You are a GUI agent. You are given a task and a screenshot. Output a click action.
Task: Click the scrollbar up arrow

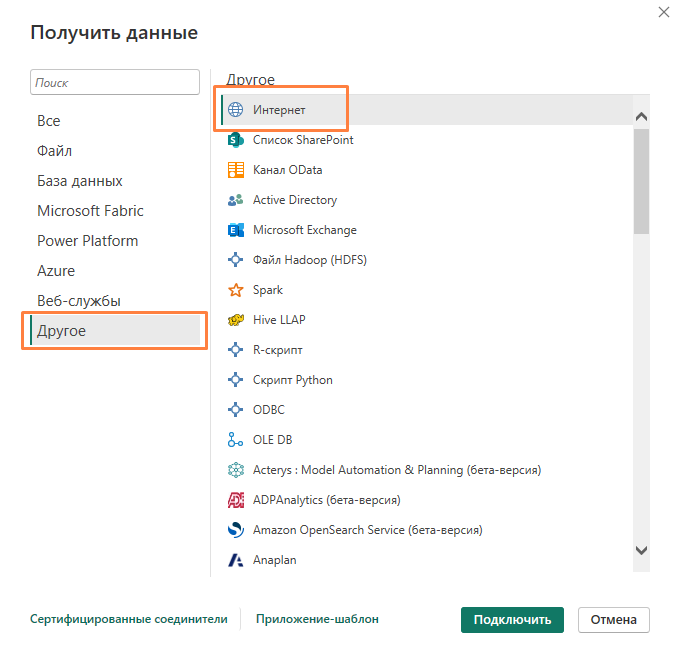pos(641,117)
